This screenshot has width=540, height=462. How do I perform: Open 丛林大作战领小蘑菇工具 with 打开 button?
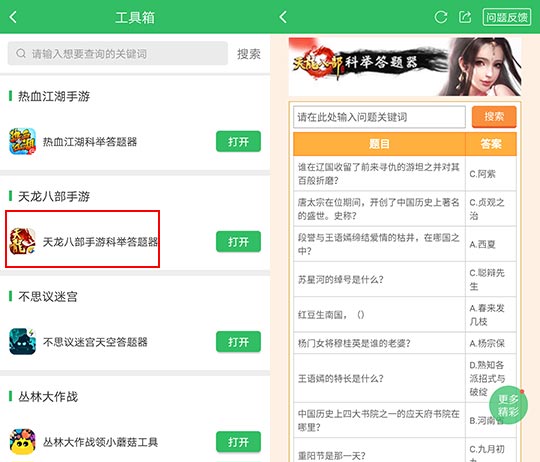238,442
